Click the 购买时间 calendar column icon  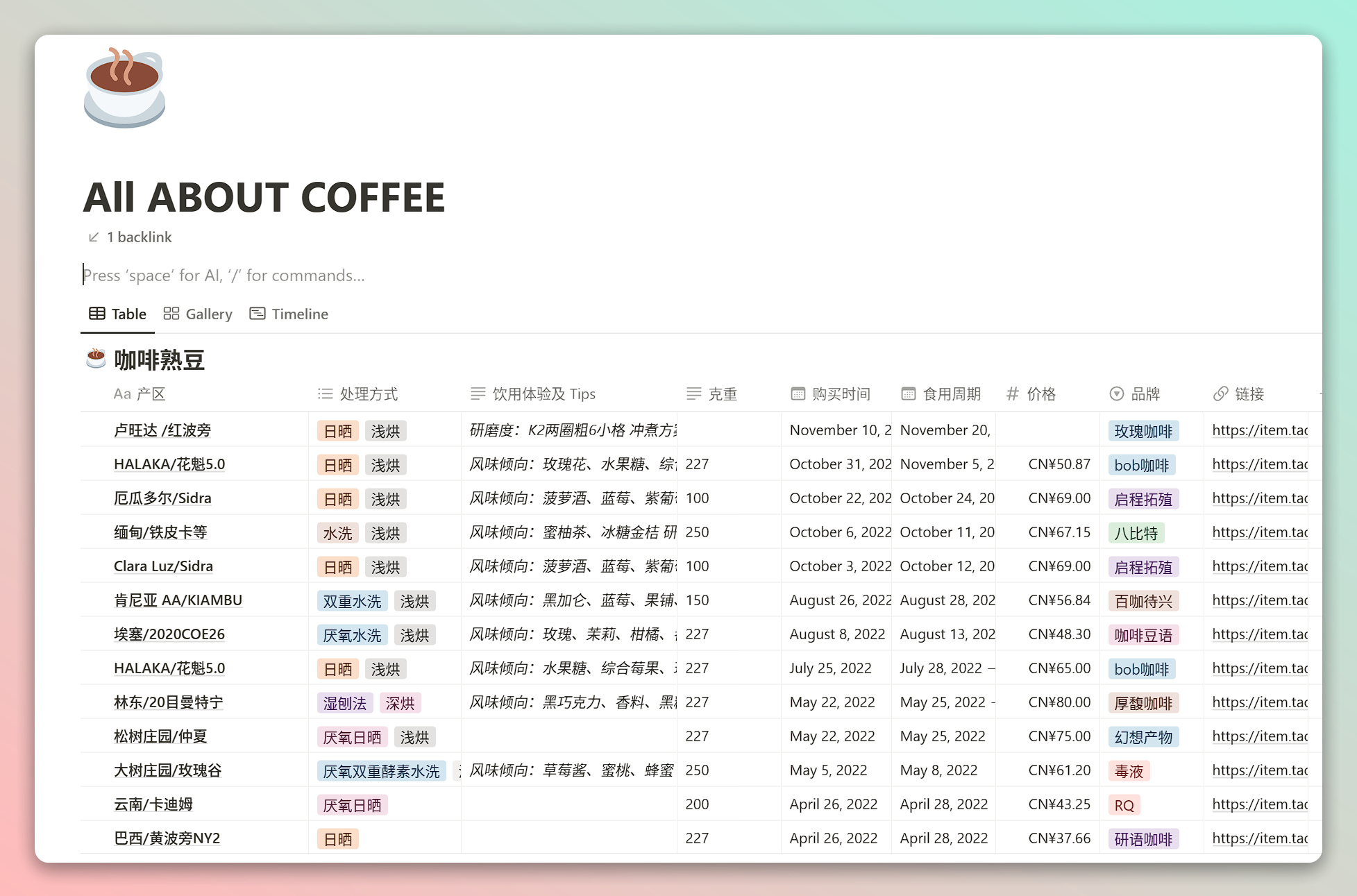[798, 394]
